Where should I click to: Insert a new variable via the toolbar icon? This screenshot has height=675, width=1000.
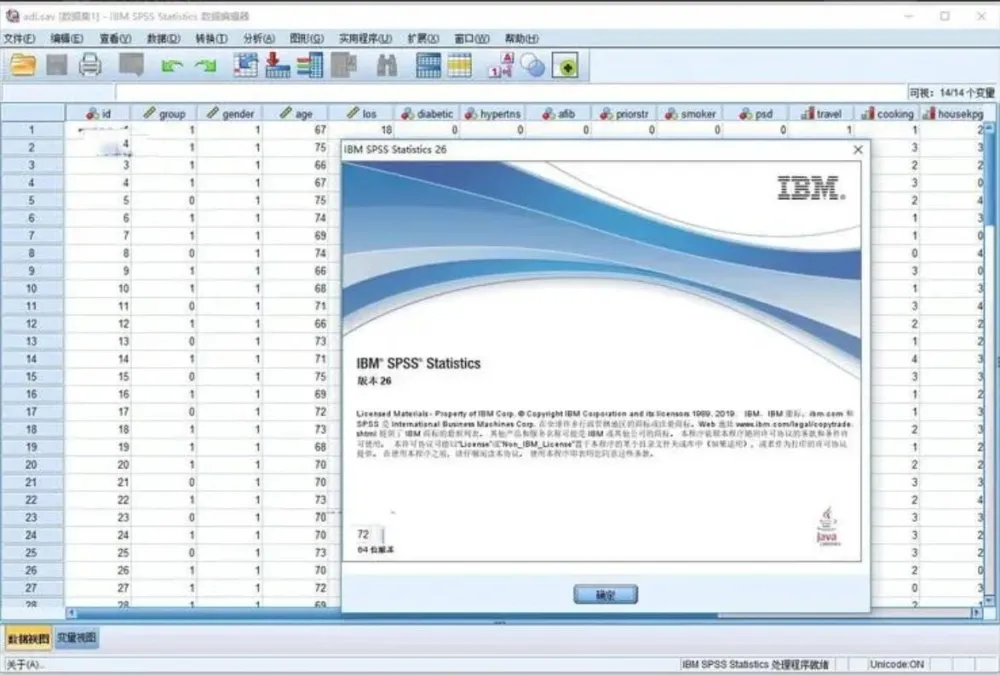(x=459, y=65)
